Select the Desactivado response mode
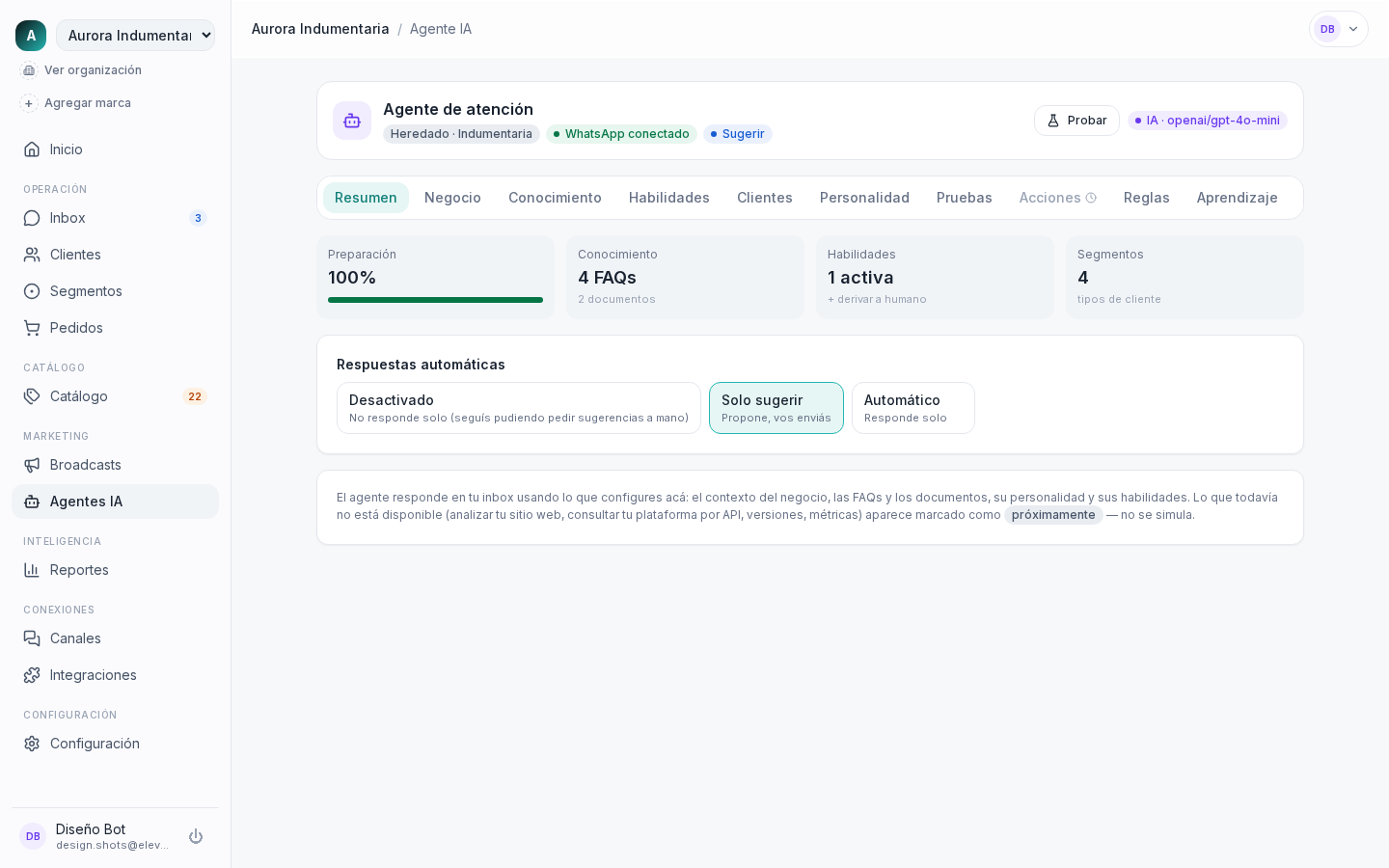 [519, 408]
